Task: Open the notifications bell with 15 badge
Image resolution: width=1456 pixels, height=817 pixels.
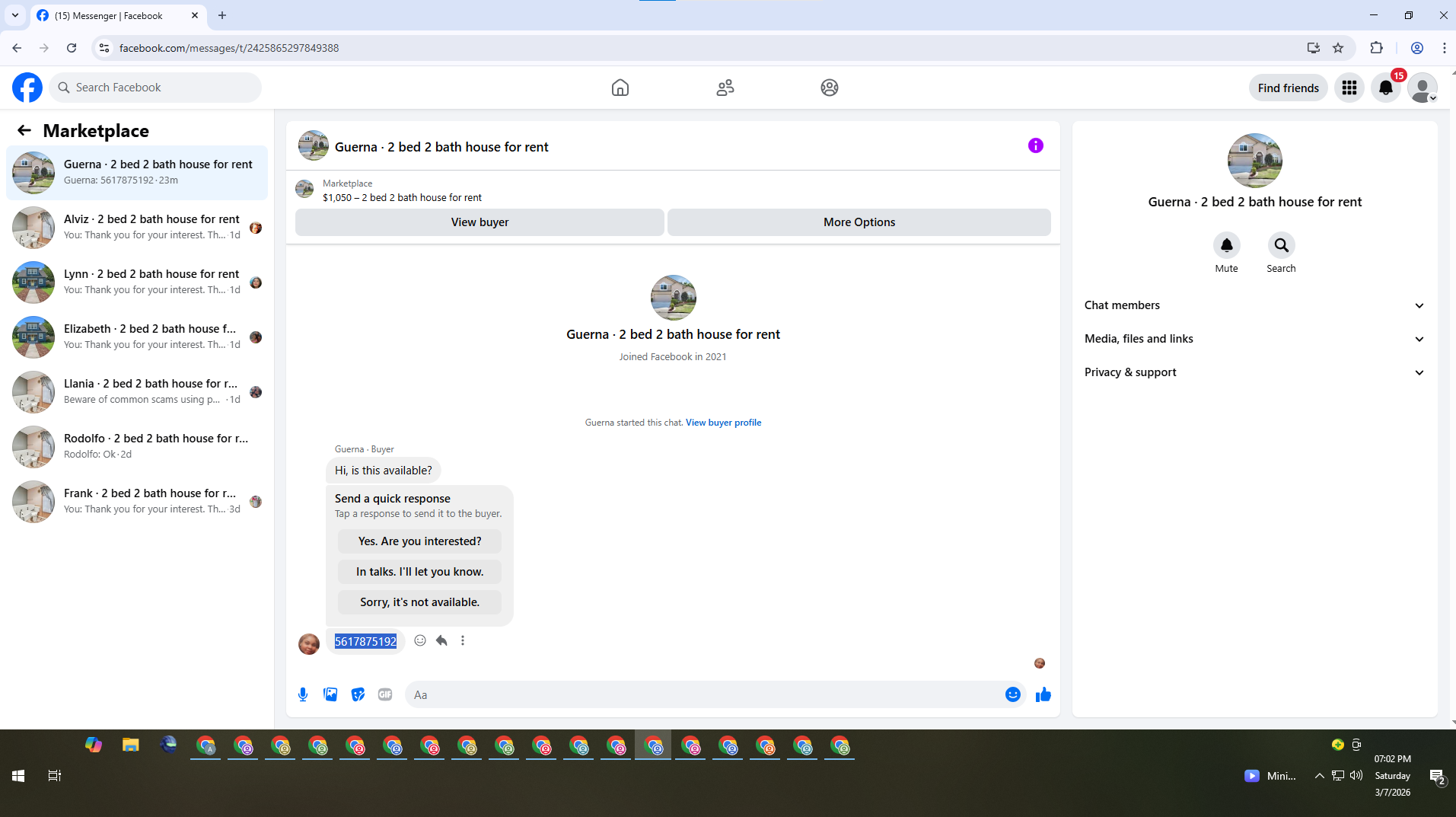Action: pyautogui.click(x=1386, y=88)
